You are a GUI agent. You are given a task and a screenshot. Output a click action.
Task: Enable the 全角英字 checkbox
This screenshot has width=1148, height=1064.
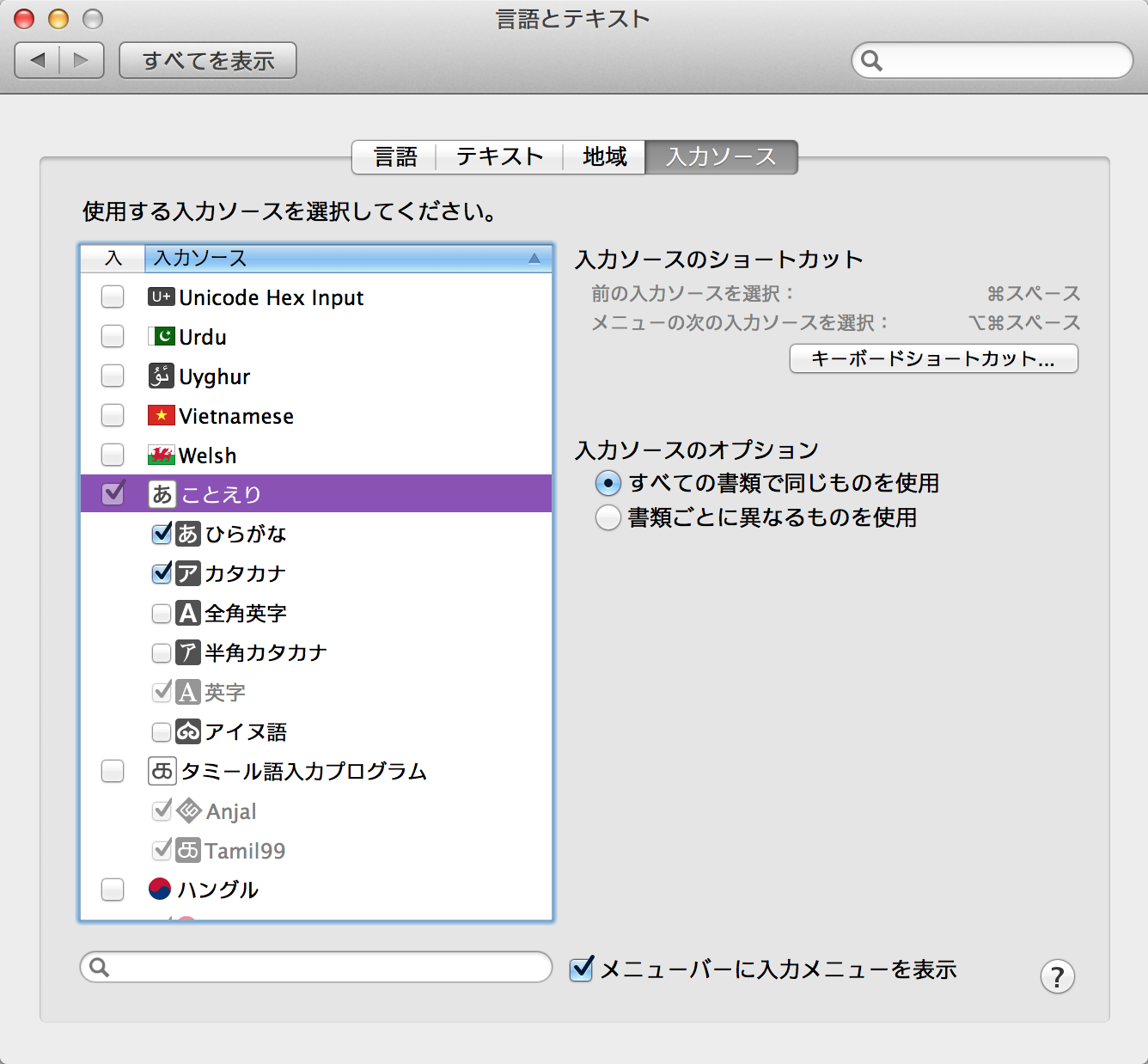point(162,614)
